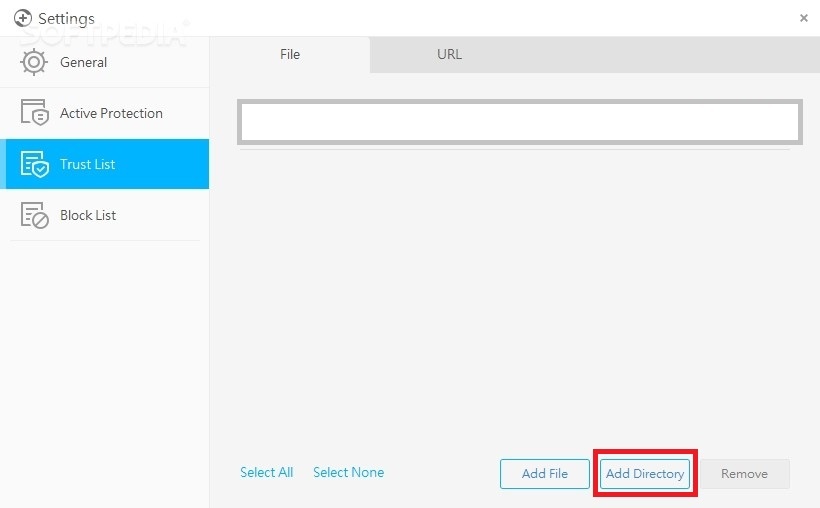Click the Select All link

tap(266, 472)
